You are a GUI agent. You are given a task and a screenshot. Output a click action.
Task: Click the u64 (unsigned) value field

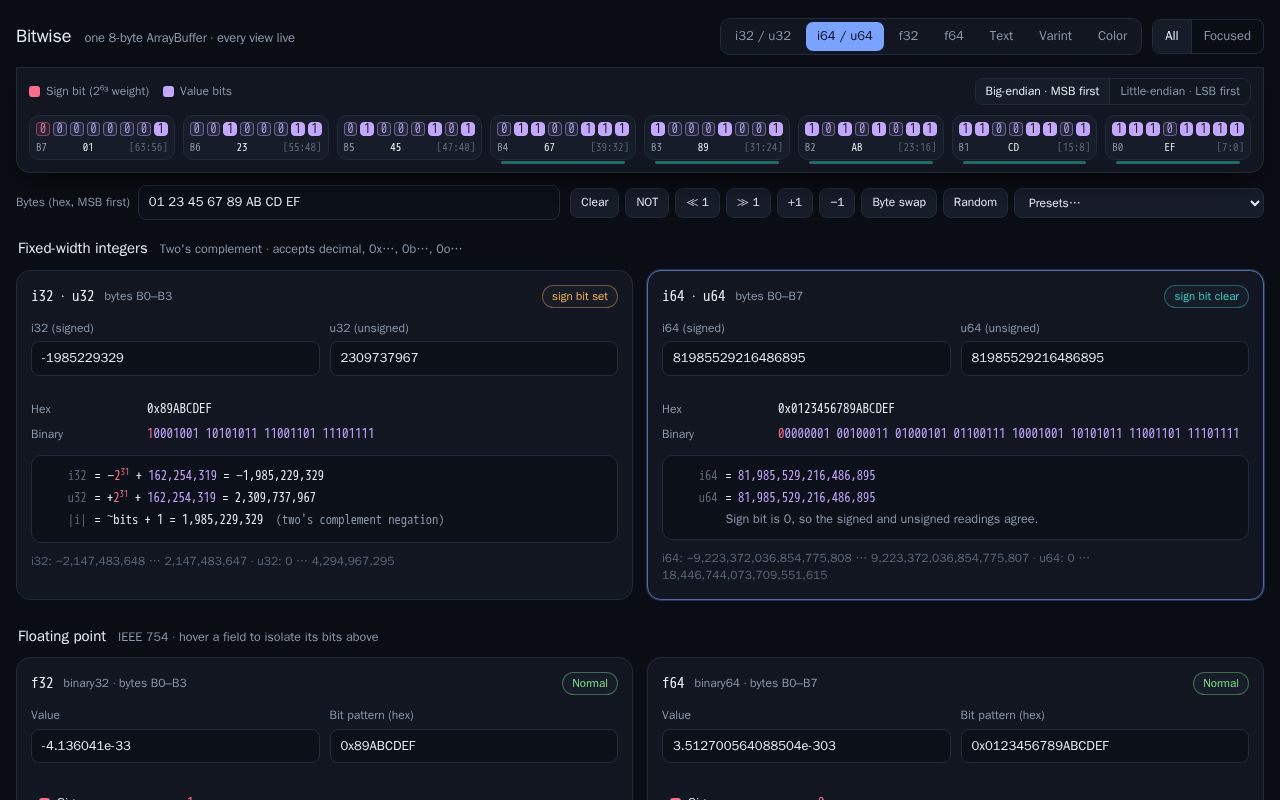click(1105, 358)
